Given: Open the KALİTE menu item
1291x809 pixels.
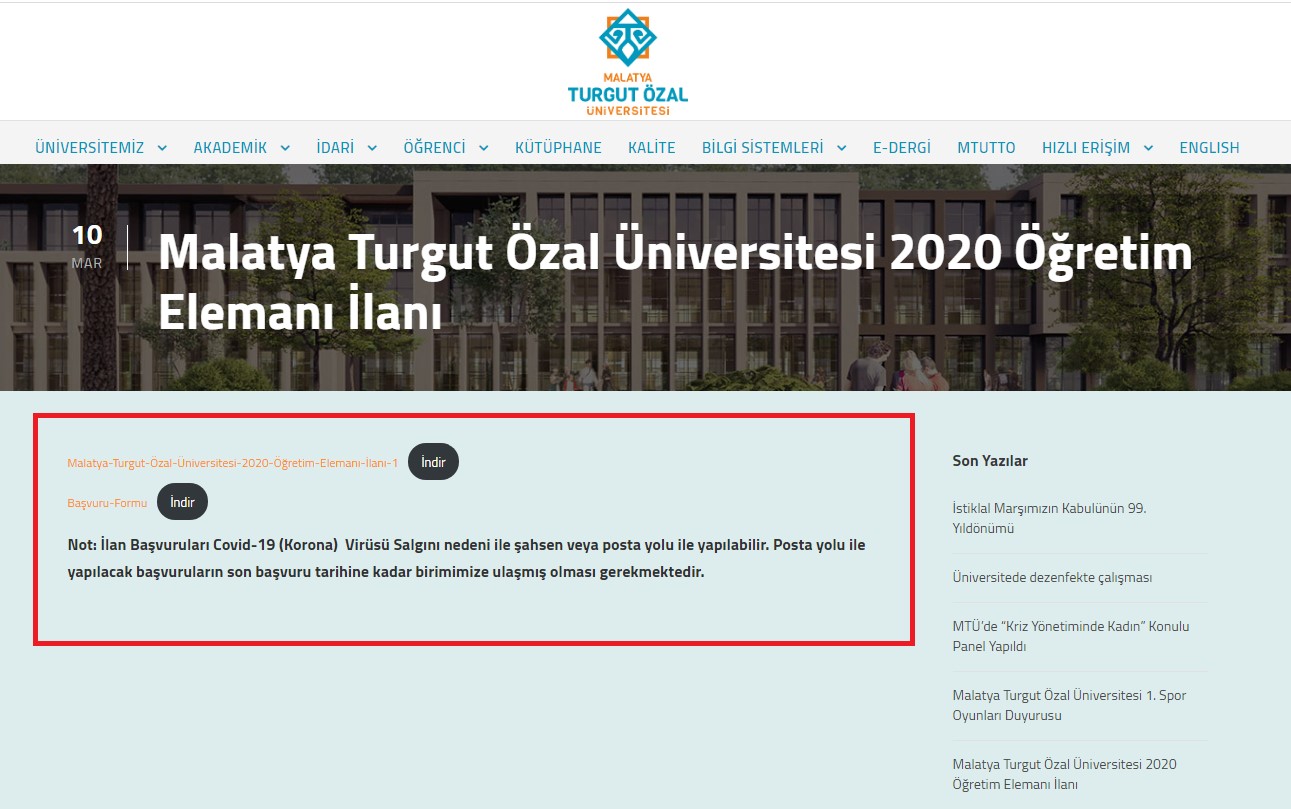Looking at the screenshot, I should [x=652, y=147].
